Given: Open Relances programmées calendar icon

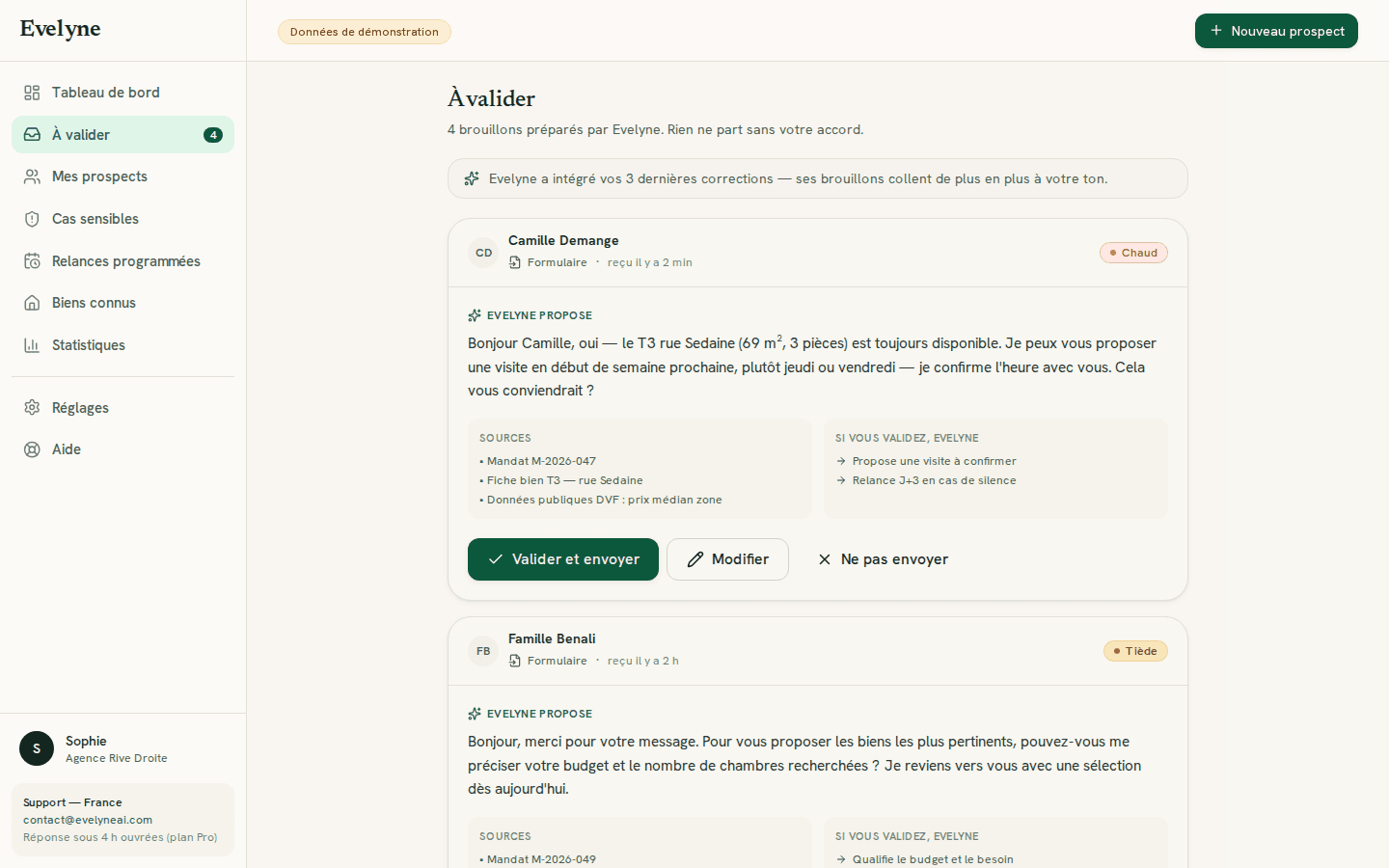Looking at the screenshot, I should coord(32,261).
